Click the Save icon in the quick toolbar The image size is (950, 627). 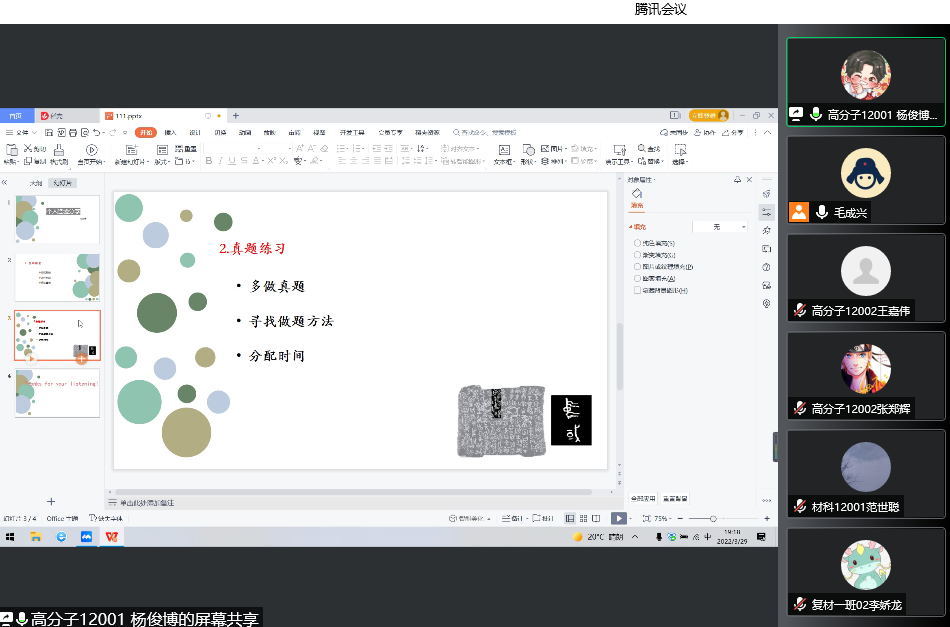(47, 132)
